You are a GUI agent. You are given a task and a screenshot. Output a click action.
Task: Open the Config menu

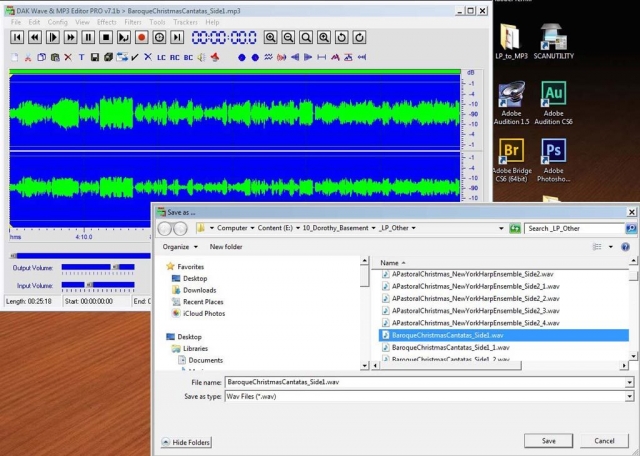point(58,22)
